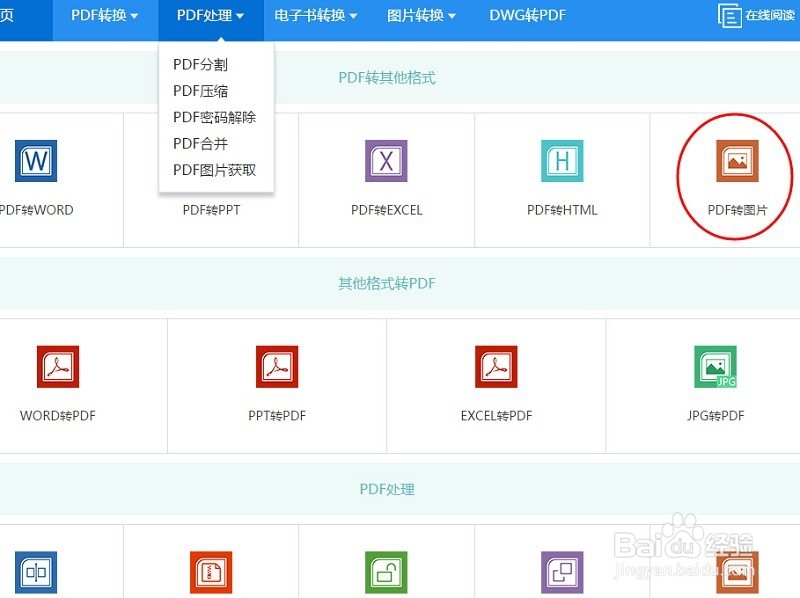800x598 pixels.
Task: Click the PDF转EXCEL label
Action: (x=387, y=210)
